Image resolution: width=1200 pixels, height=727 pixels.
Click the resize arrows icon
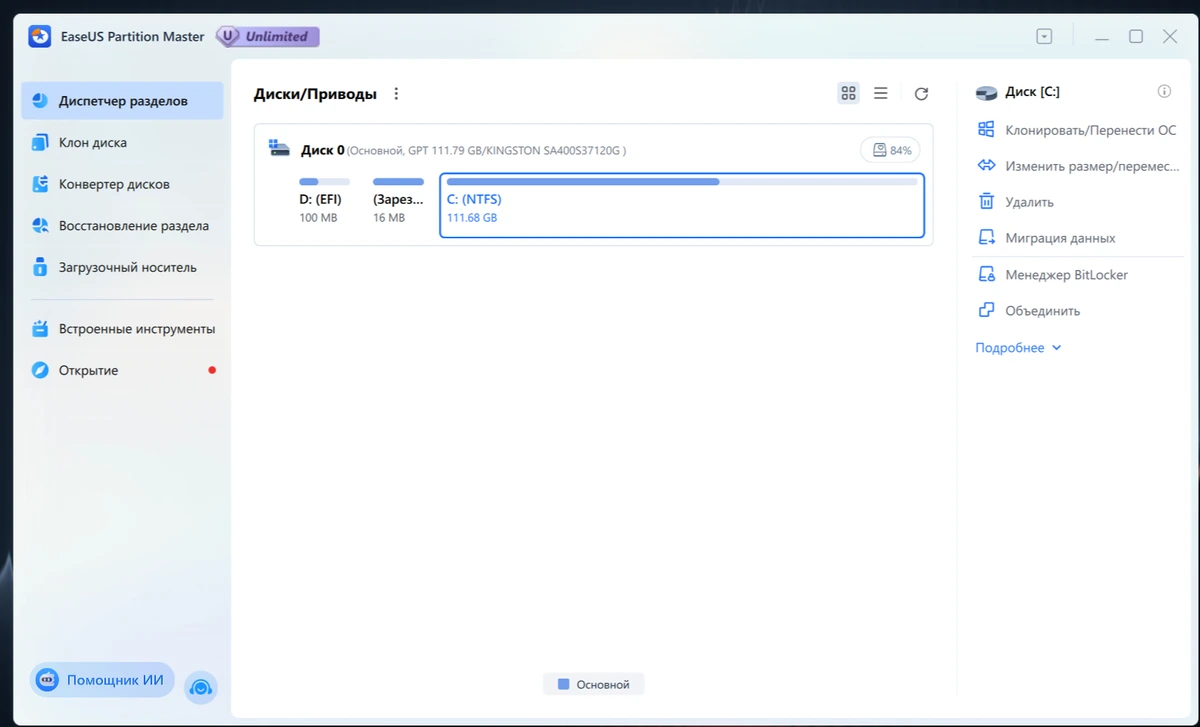[x=986, y=166]
